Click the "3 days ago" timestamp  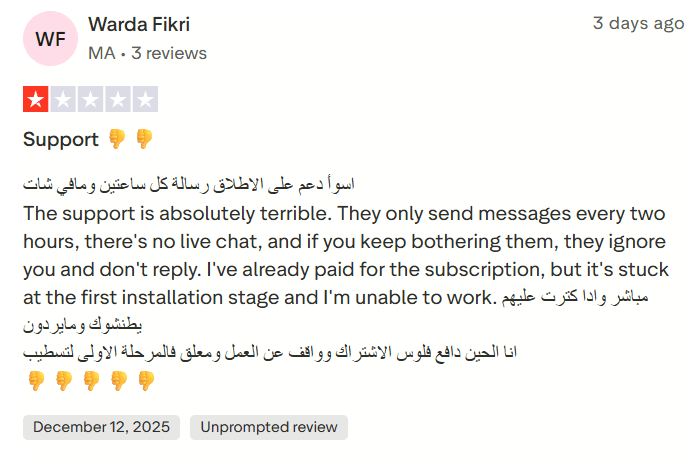coord(638,23)
